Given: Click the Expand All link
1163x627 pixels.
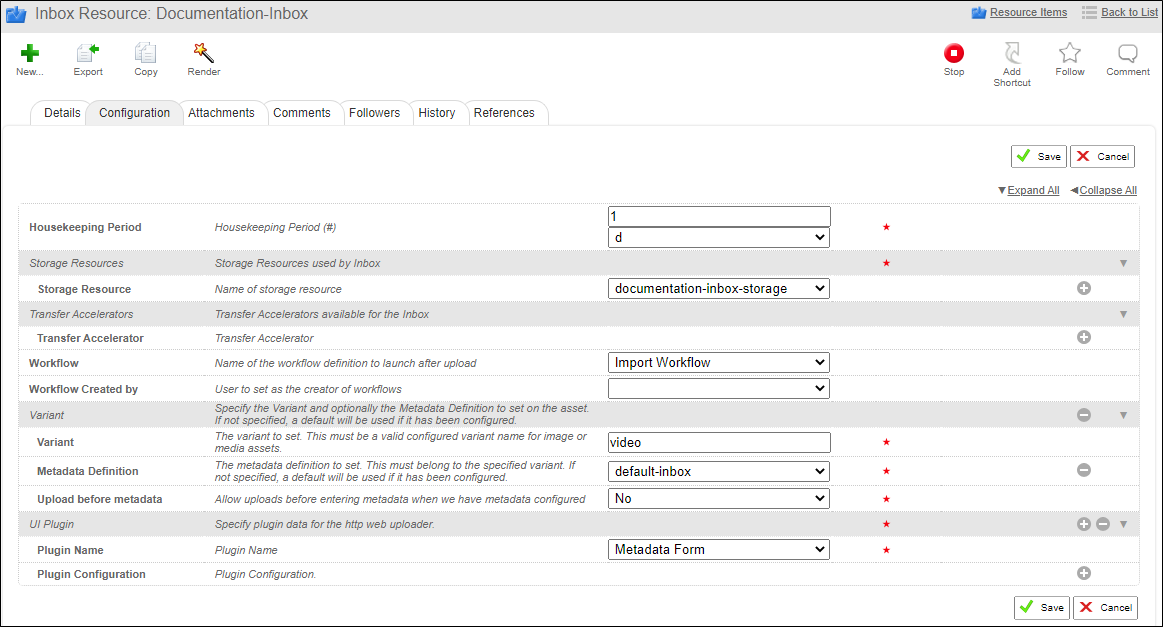Looking at the screenshot, I should 1033,190.
